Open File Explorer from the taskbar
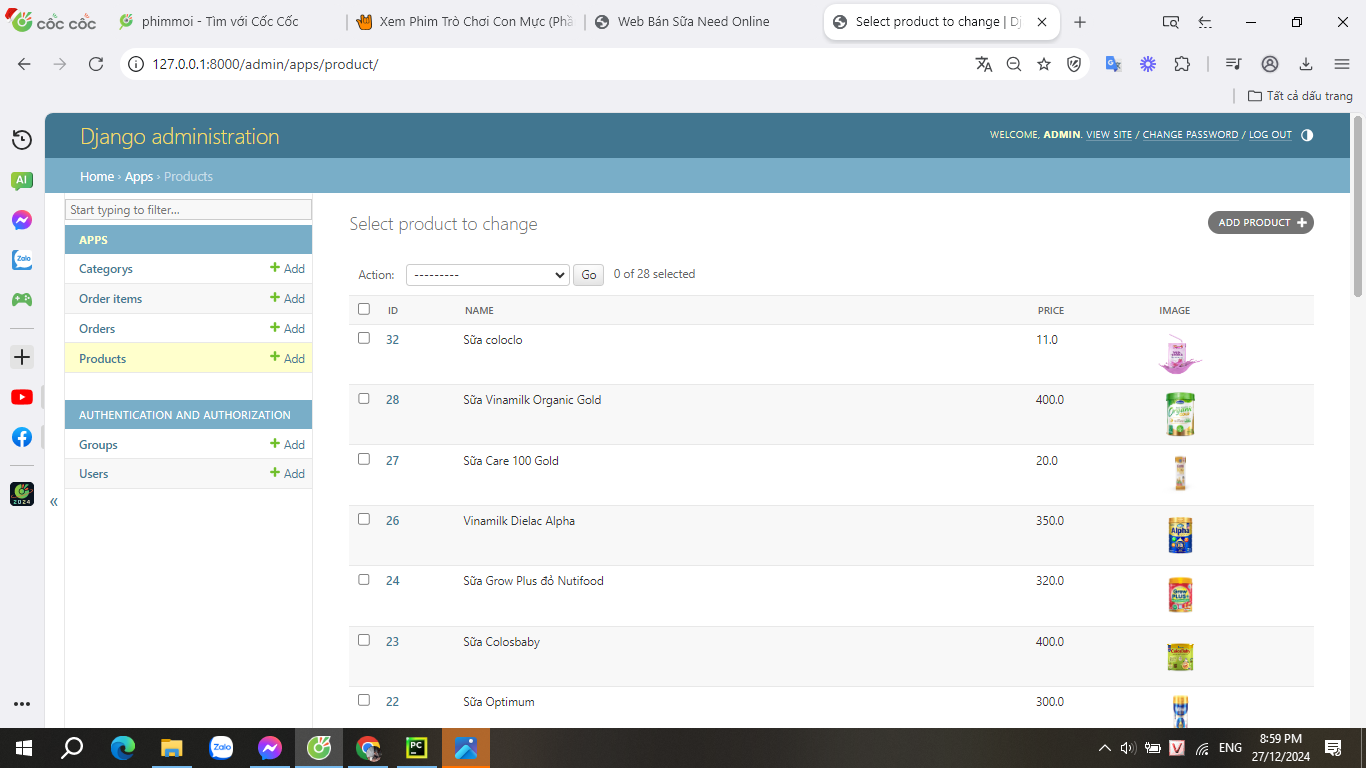Screen dimensions: 1366x768 pyautogui.click(x=172, y=747)
